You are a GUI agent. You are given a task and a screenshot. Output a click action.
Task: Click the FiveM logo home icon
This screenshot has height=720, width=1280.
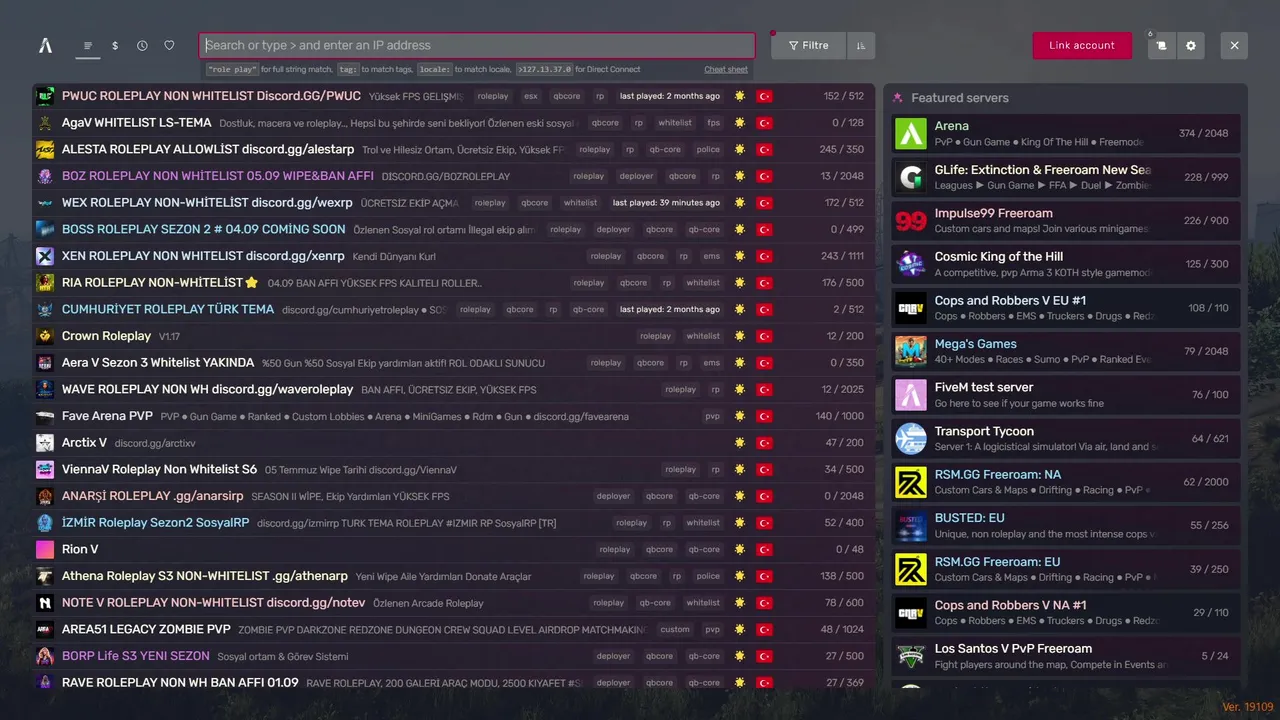coord(45,45)
